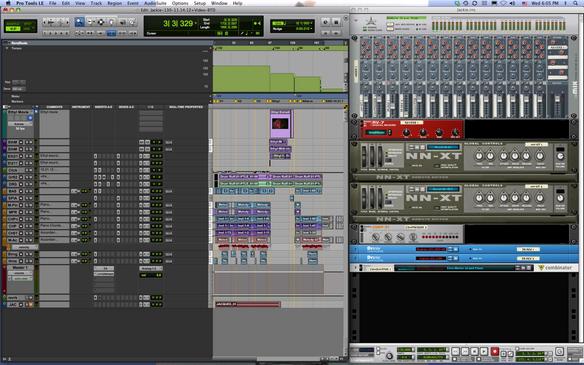Open the Master 1 track output selector

(x=150, y=268)
